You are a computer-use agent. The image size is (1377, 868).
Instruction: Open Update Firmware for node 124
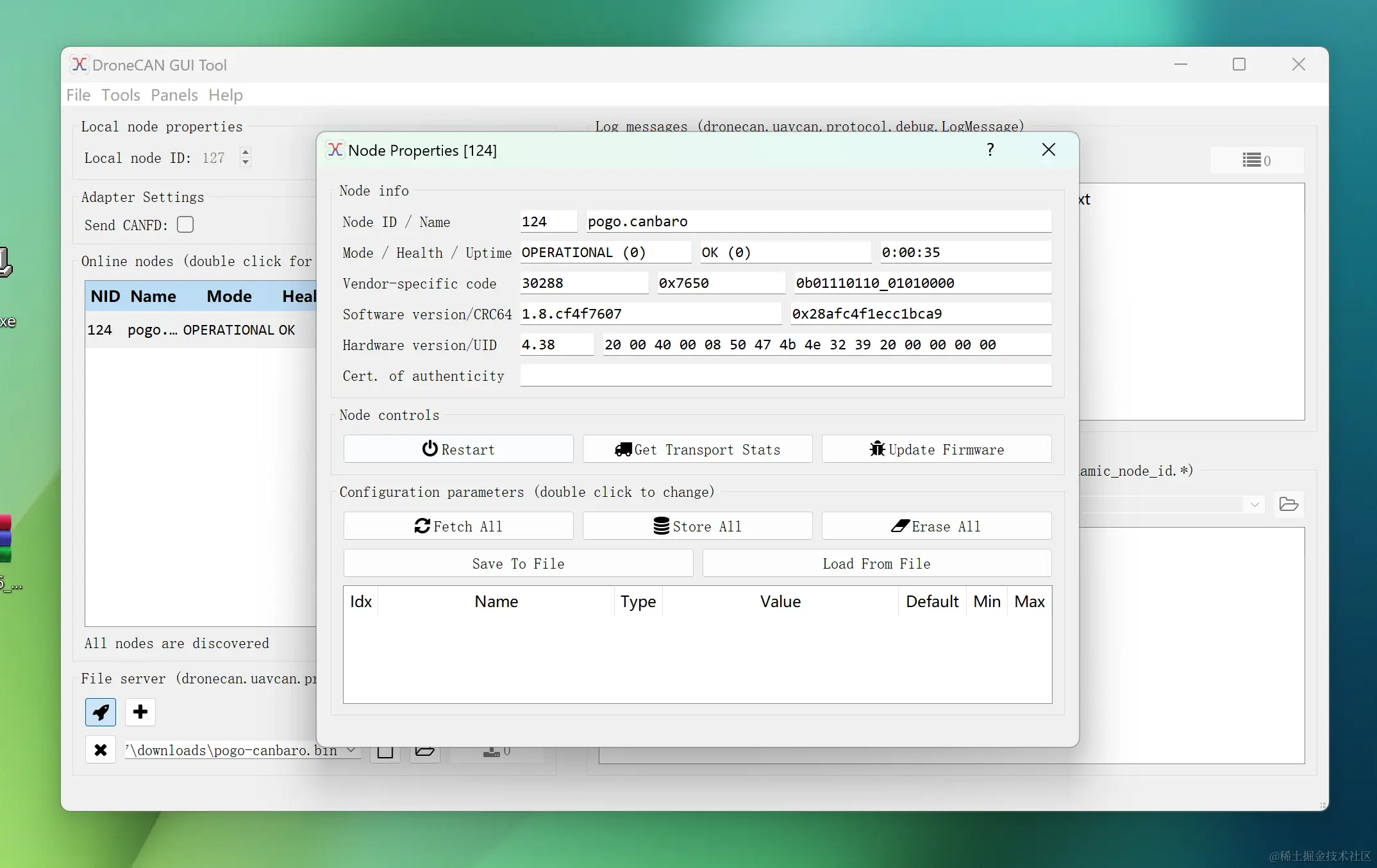[x=937, y=449]
